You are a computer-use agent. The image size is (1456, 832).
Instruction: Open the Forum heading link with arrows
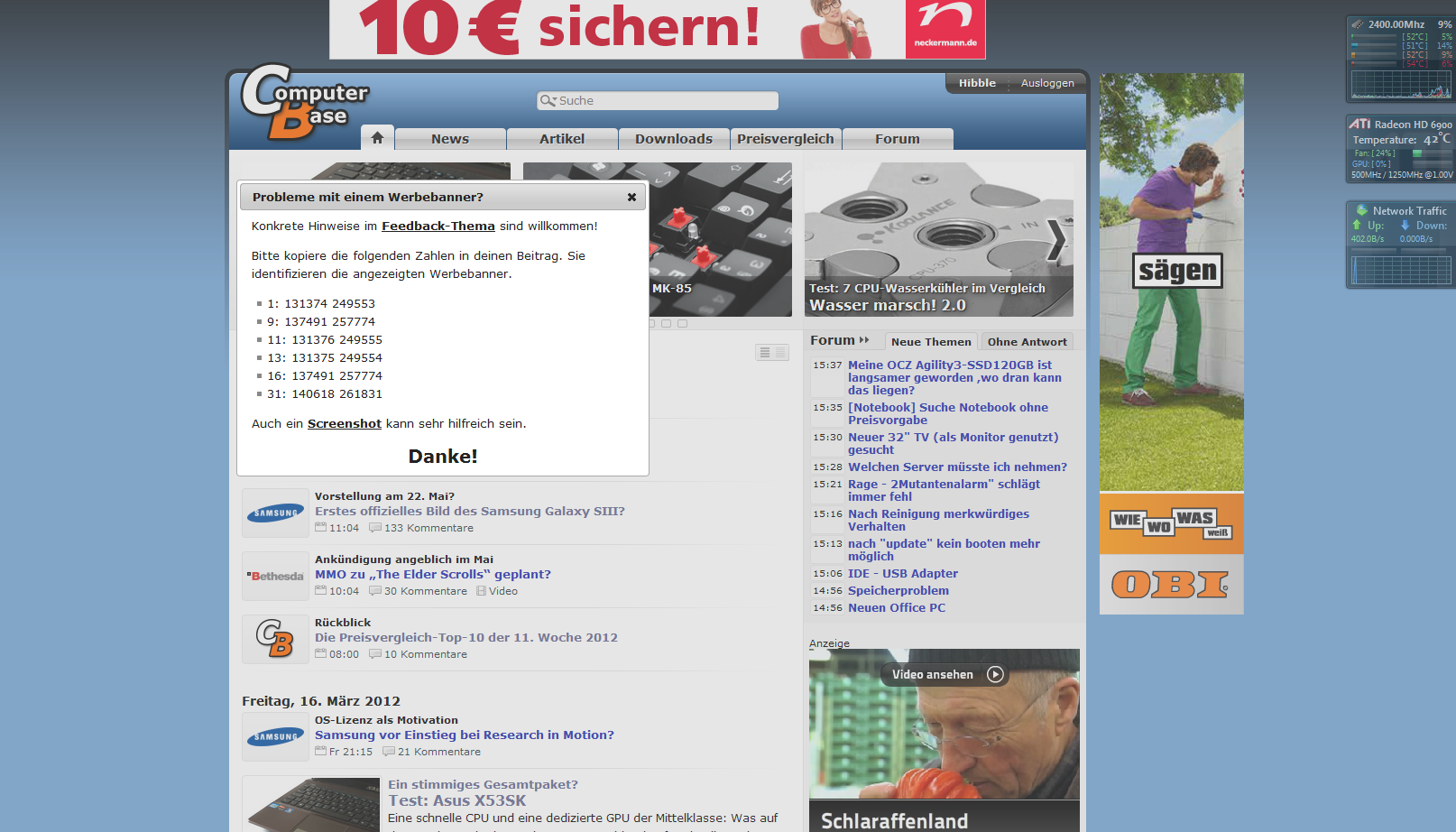pyautogui.click(x=839, y=340)
